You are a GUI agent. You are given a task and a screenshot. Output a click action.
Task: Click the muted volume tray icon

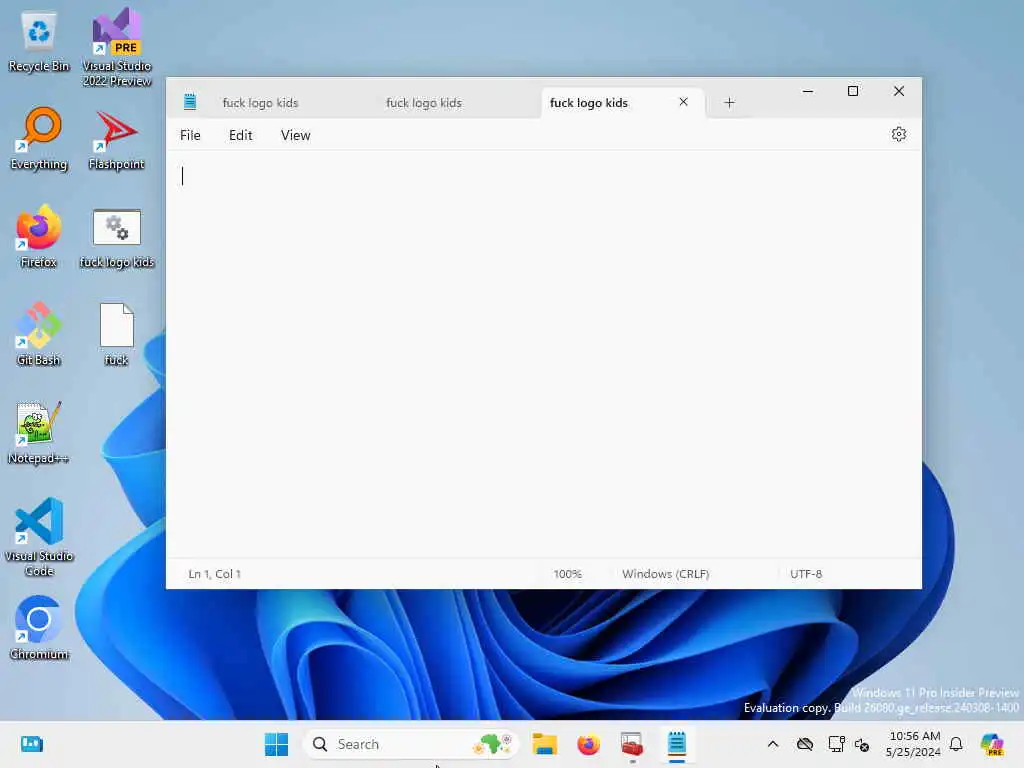(x=862, y=744)
